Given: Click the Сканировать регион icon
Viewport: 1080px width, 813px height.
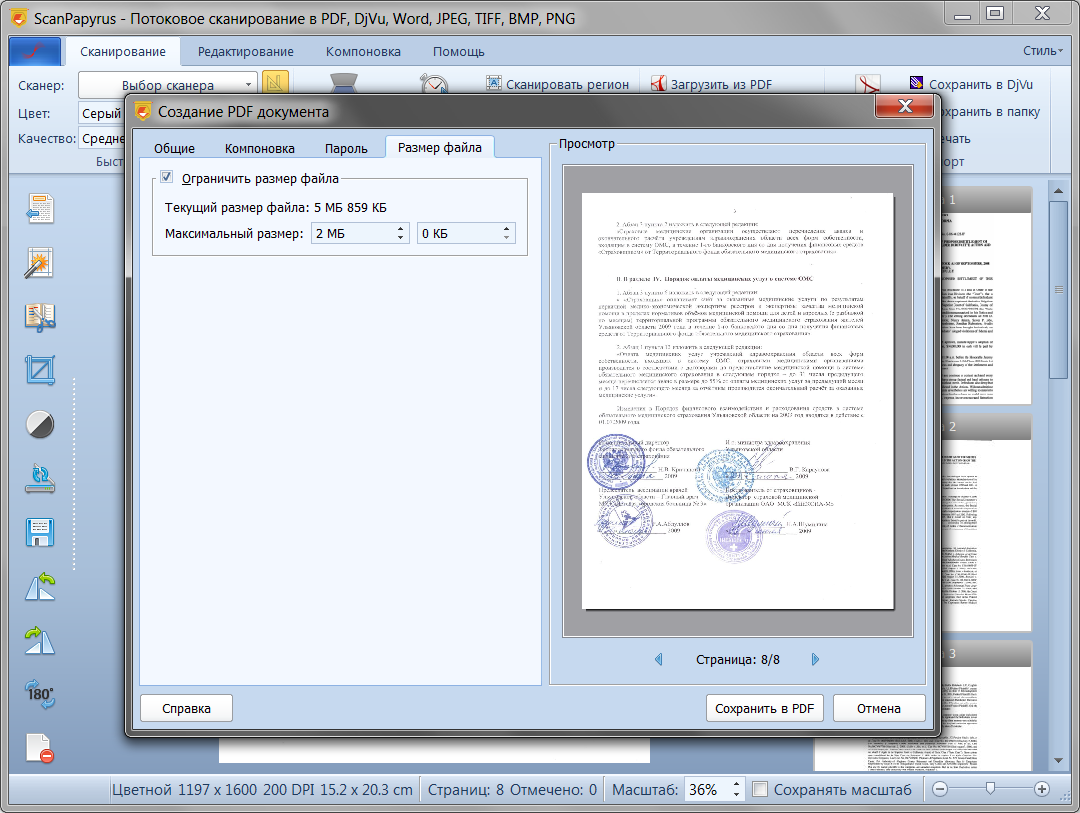Looking at the screenshot, I should [494, 83].
